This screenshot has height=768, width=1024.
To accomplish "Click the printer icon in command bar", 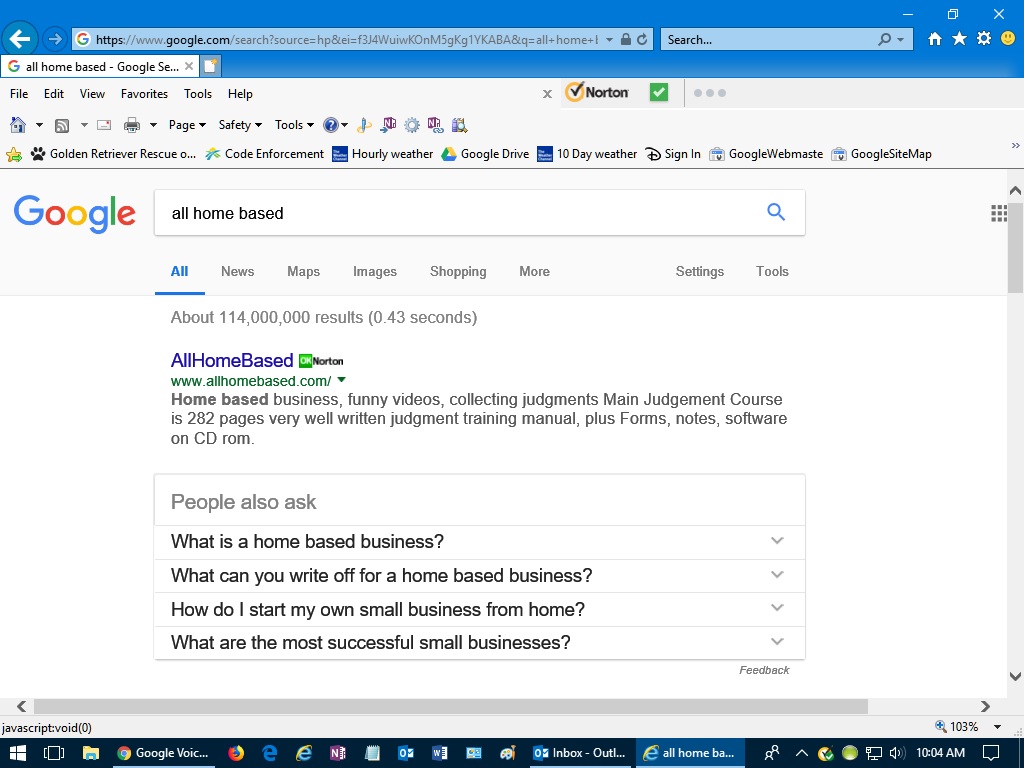I will click(x=131, y=125).
